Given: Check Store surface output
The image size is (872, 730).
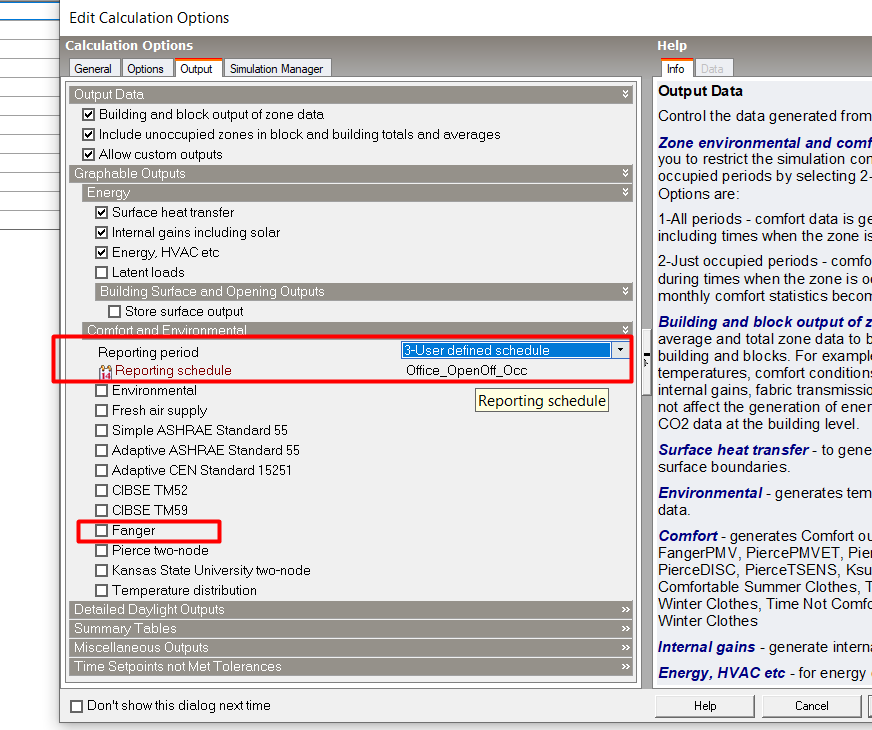Looking at the screenshot, I should 115,311.
